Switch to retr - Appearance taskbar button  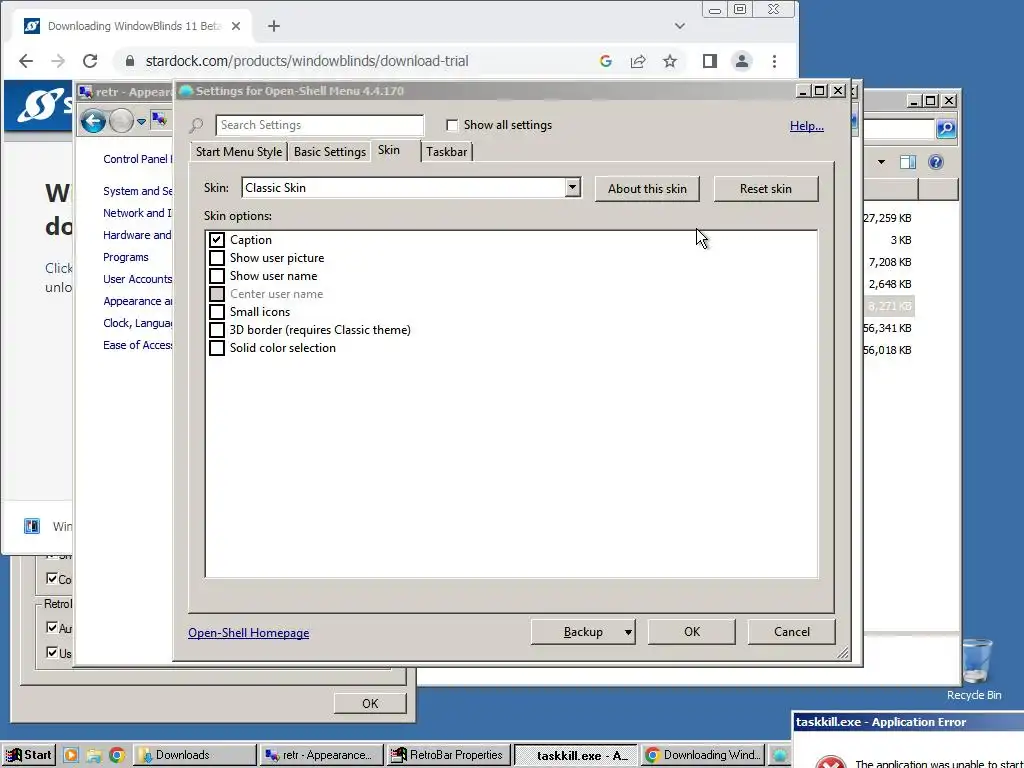pyautogui.click(x=322, y=755)
